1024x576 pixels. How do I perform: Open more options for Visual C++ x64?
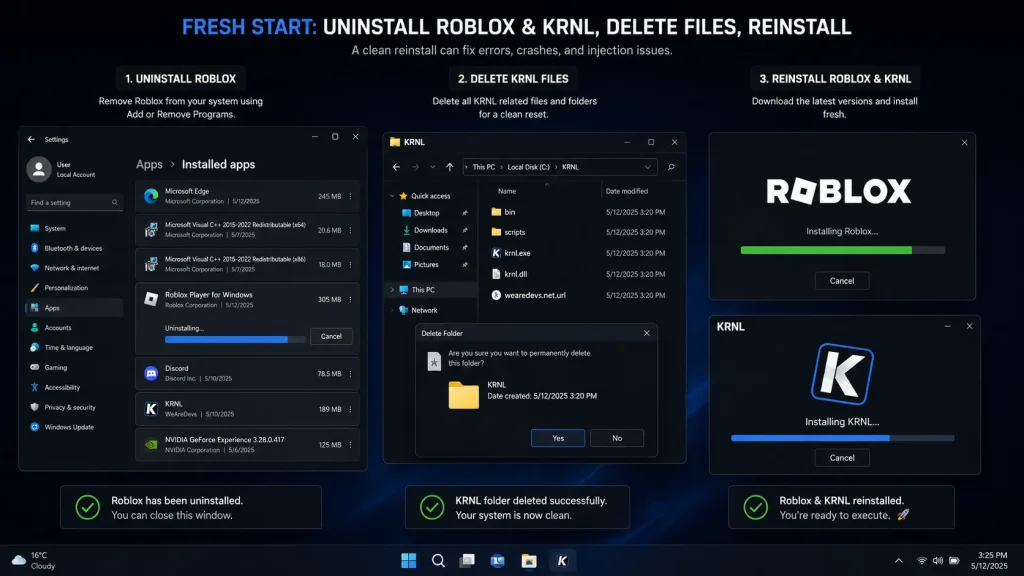[351, 230]
